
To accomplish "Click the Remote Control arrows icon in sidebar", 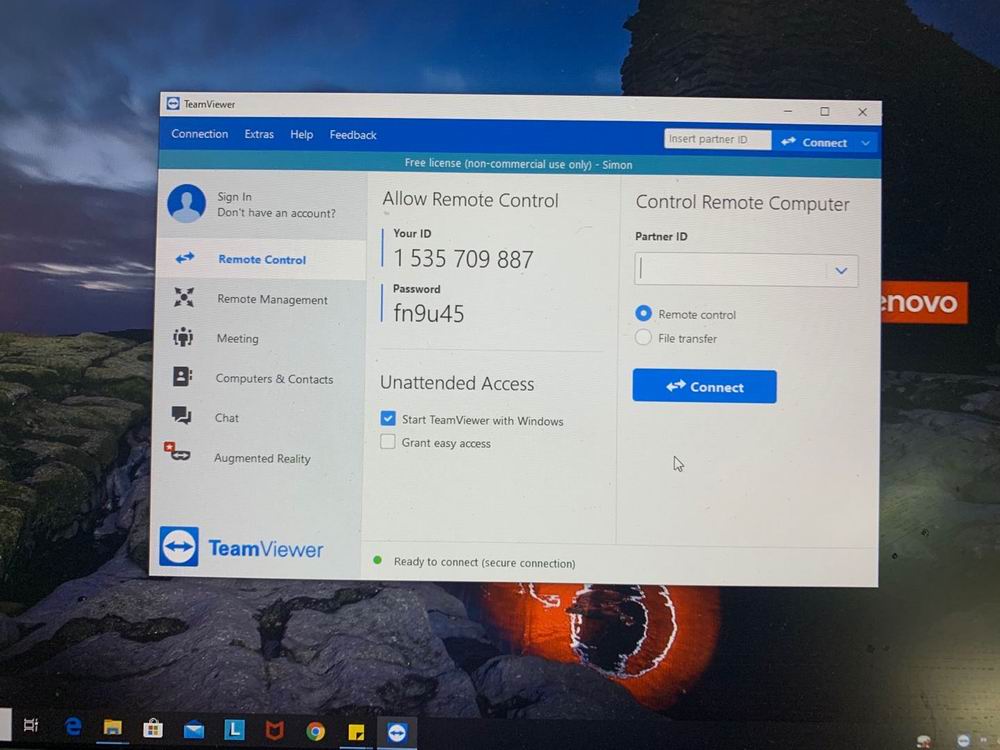I will pos(185,258).
